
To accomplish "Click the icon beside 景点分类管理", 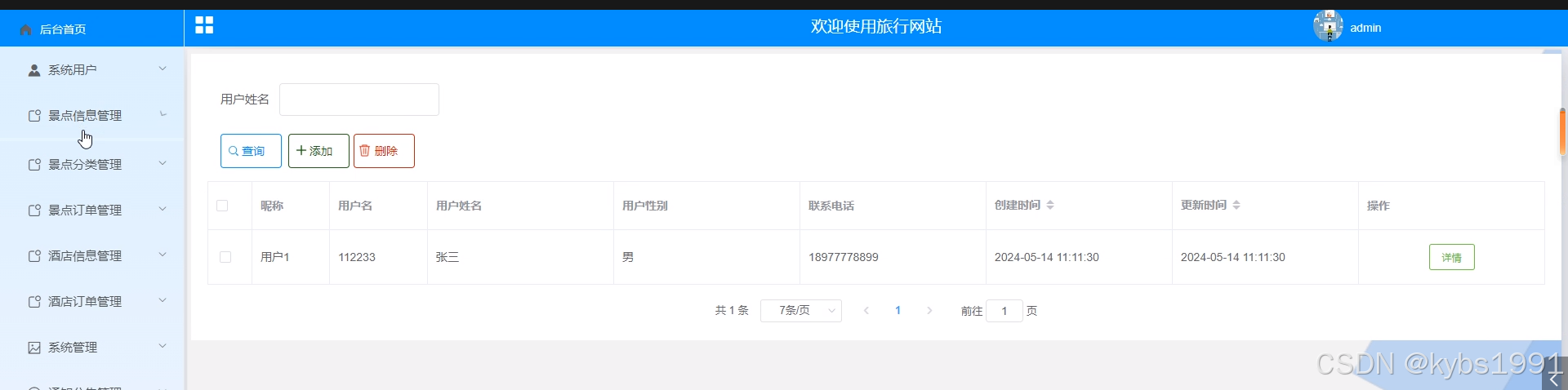I will pos(34,165).
